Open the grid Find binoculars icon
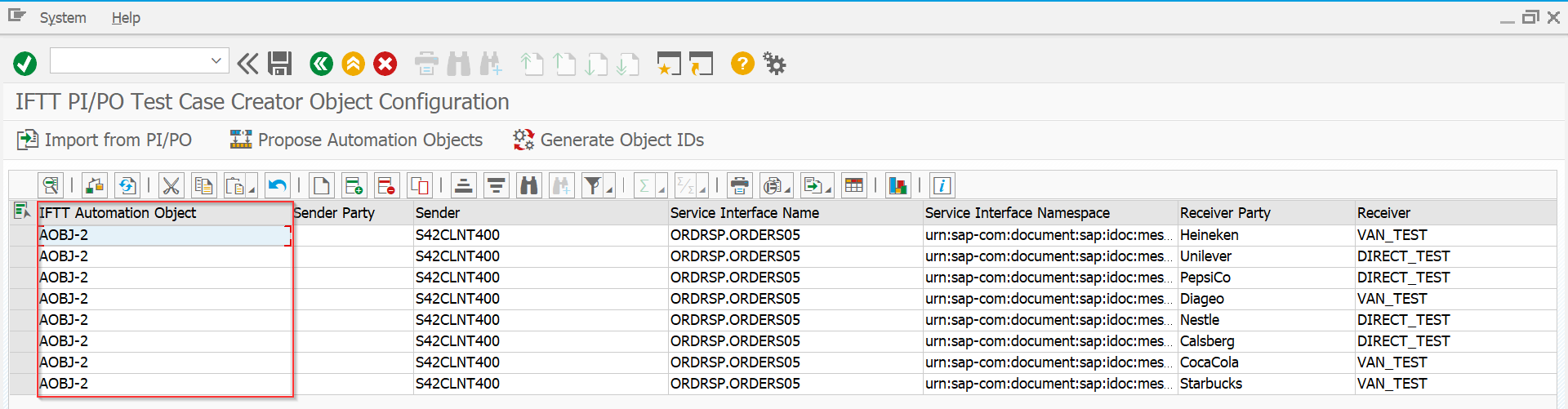This screenshot has height=409, width=1568. 529,186
